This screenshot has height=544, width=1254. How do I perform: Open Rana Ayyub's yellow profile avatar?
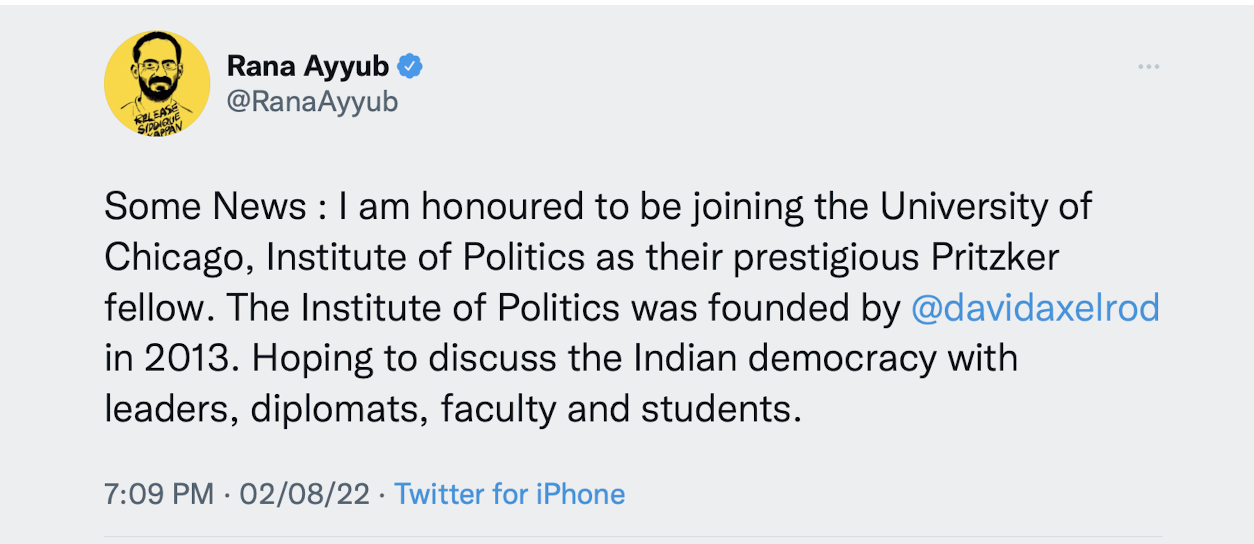click(157, 83)
